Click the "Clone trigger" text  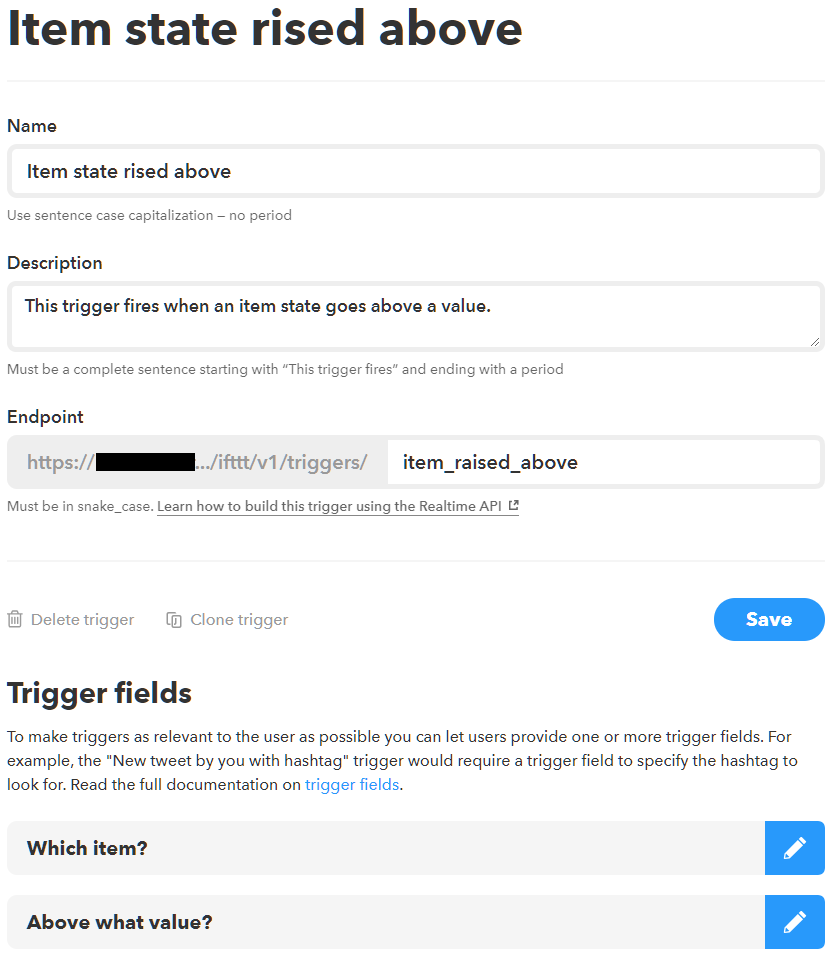pos(239,620)
